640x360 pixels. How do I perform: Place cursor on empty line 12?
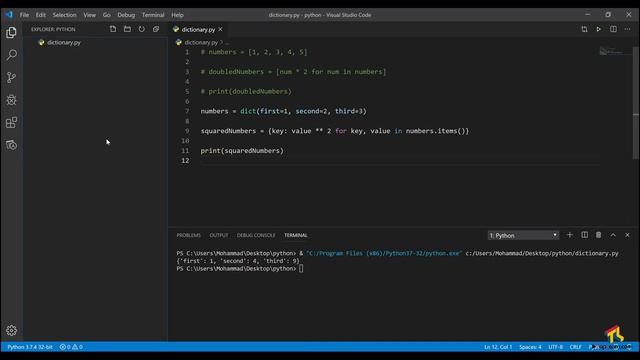click(400, 160)
